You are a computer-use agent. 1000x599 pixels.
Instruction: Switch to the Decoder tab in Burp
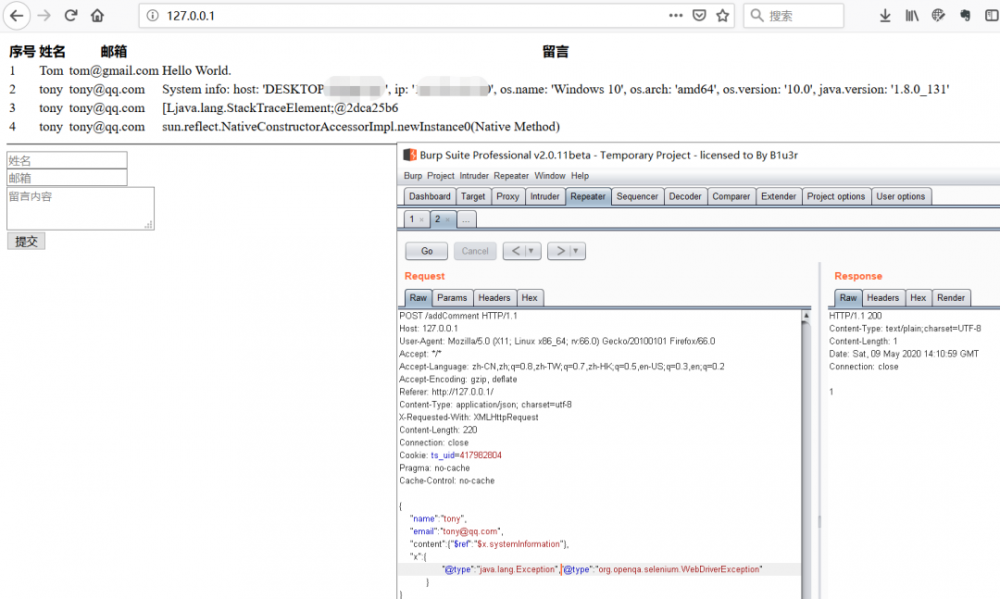point(685,196)
